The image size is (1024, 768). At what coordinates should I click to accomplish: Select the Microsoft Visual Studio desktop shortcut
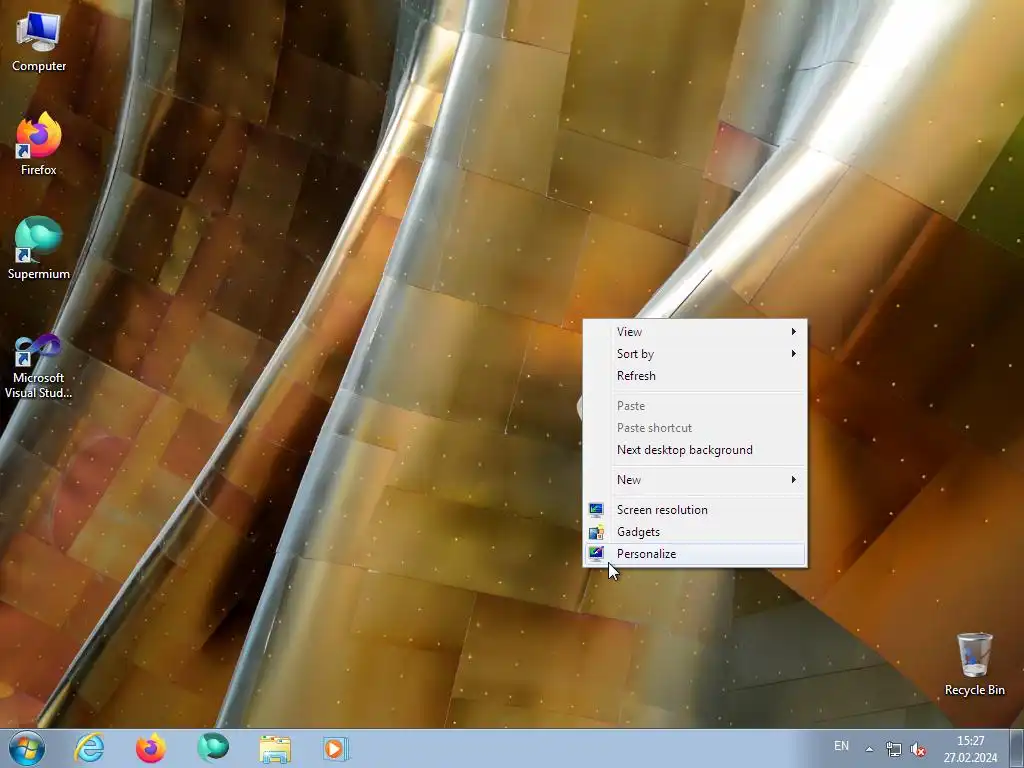click(39, 366)
